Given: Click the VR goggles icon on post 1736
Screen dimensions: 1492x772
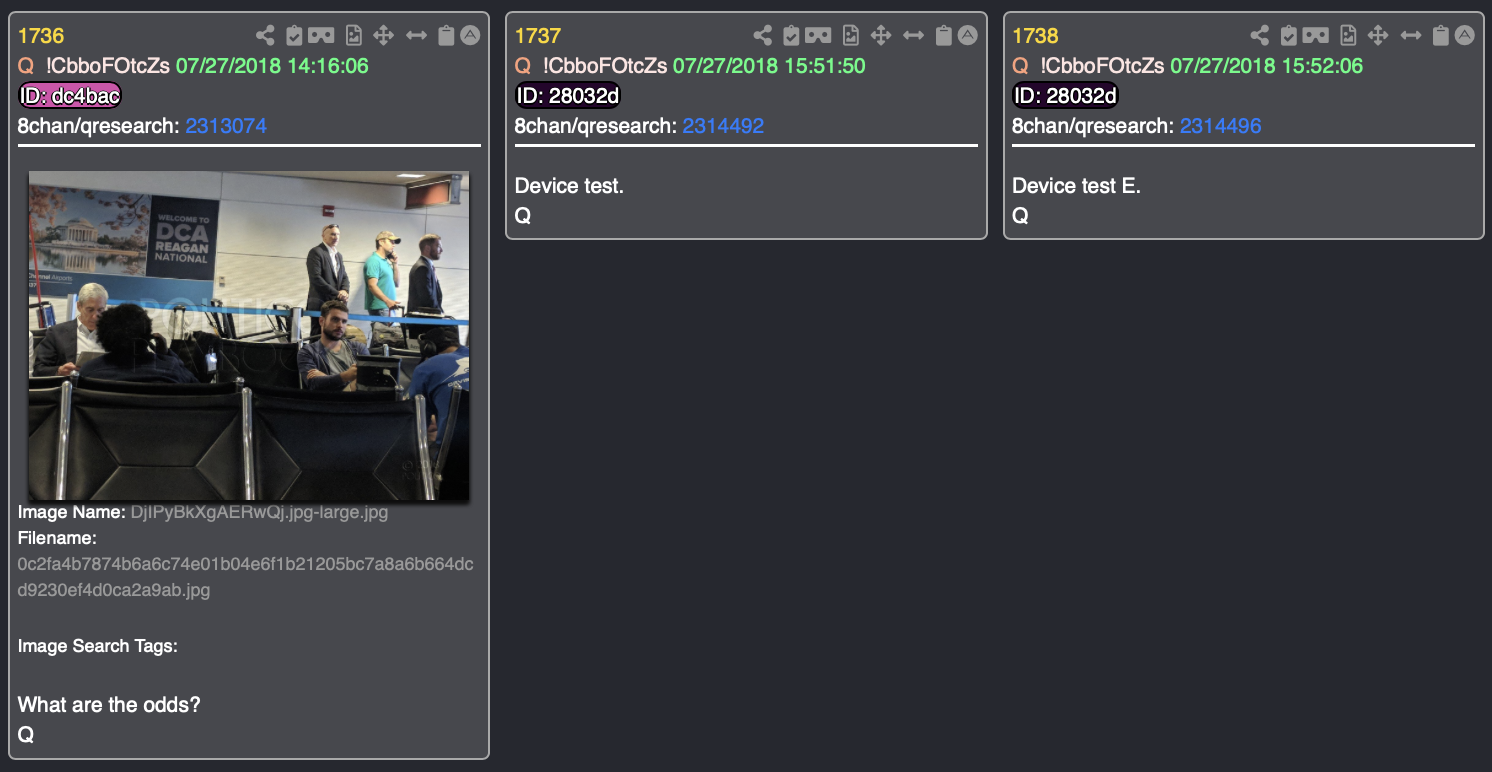Looking at the screenshot, I should pyautogui.click(x=321, y=36).
